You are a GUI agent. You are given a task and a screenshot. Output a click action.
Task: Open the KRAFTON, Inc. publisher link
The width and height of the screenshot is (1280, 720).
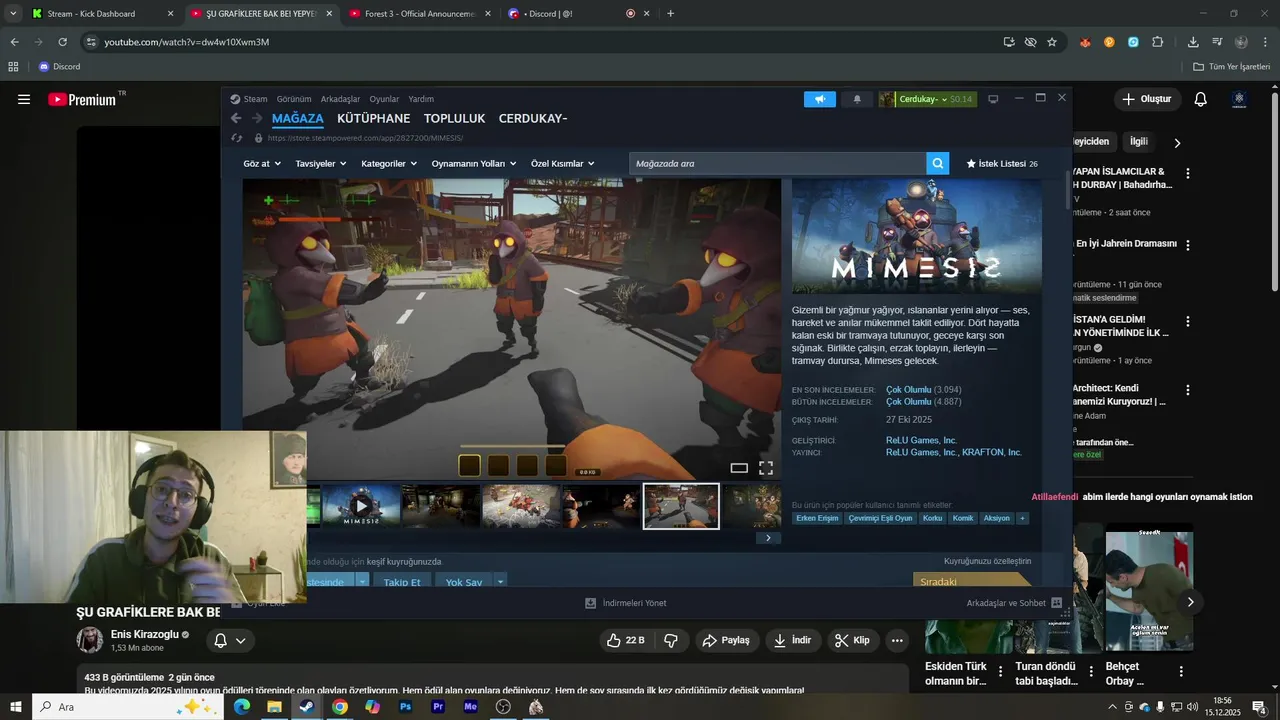click(x=992, y=452)
